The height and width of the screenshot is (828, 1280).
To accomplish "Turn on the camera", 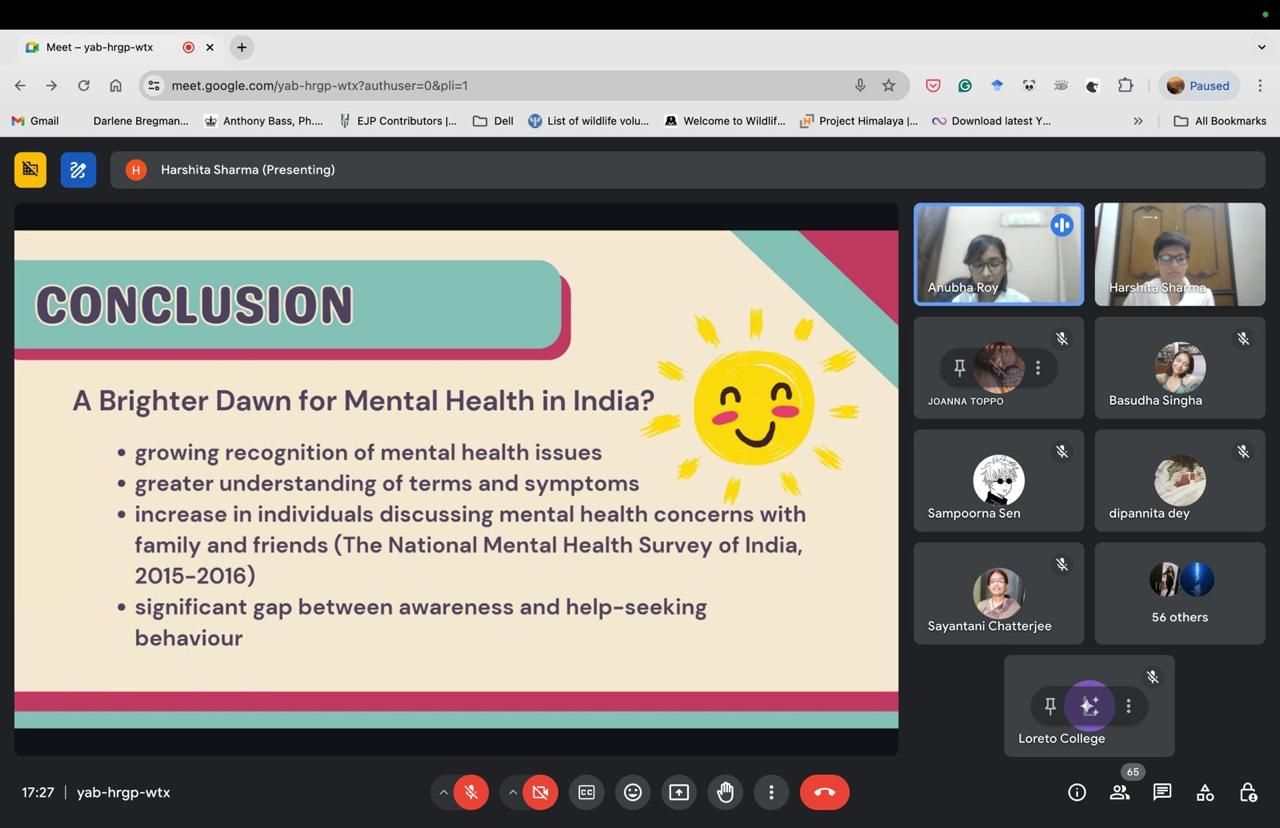I will tap(540, 792).
